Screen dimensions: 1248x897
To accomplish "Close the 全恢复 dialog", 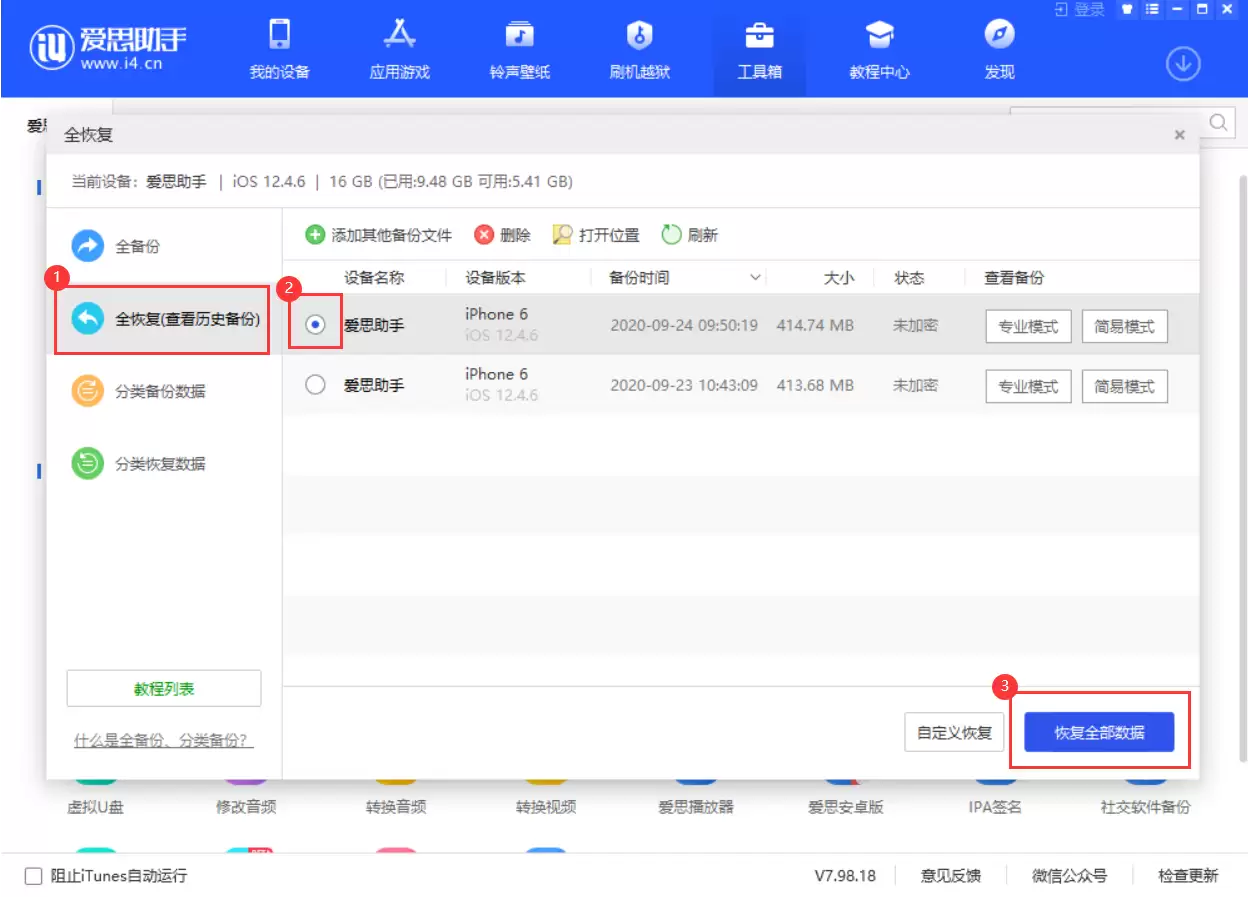I will (x=1180, y=134).
